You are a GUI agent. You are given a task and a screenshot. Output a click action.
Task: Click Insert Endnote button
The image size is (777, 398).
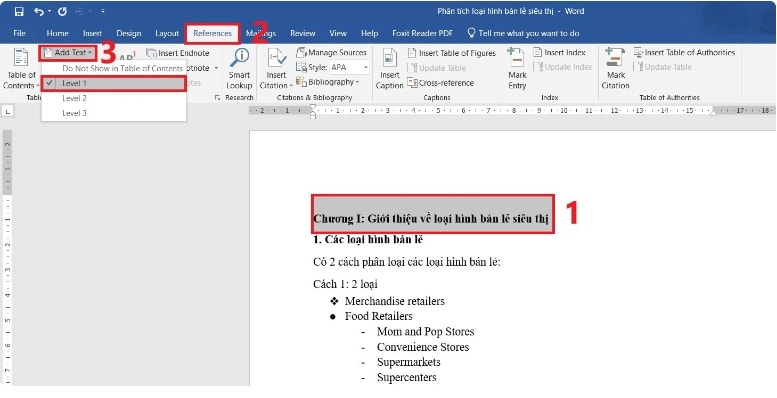tap(178, 53)
